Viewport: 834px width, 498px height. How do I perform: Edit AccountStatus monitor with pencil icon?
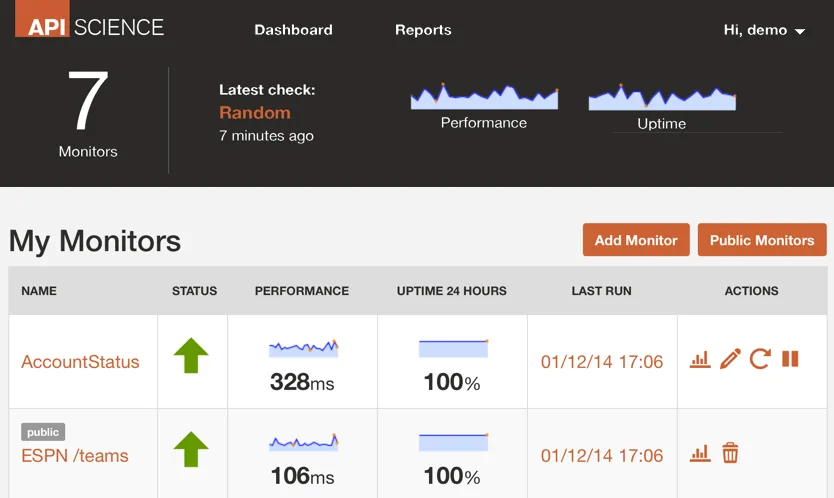730,359
